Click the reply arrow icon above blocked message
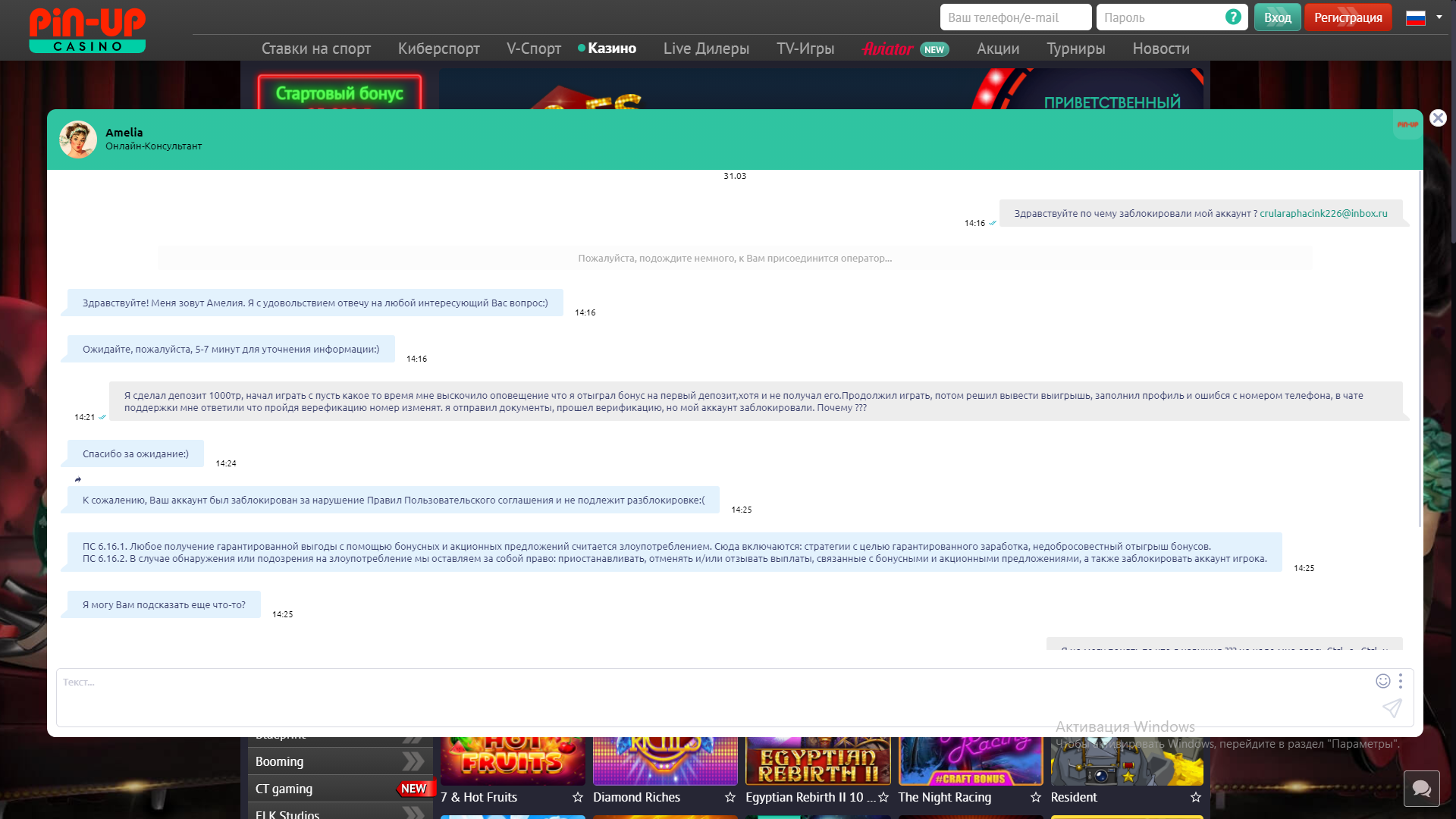 click(78, 479)
